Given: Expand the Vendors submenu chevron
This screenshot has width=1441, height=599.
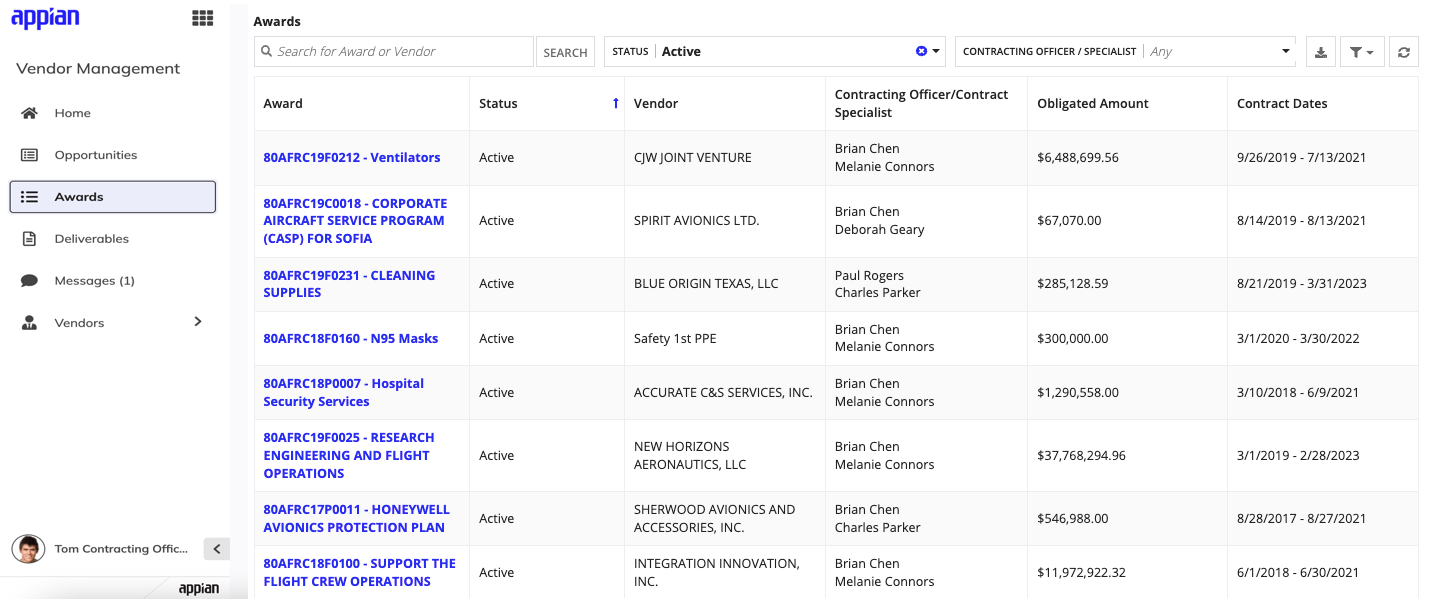Looking at the screenshot, I should pos(198,322).
